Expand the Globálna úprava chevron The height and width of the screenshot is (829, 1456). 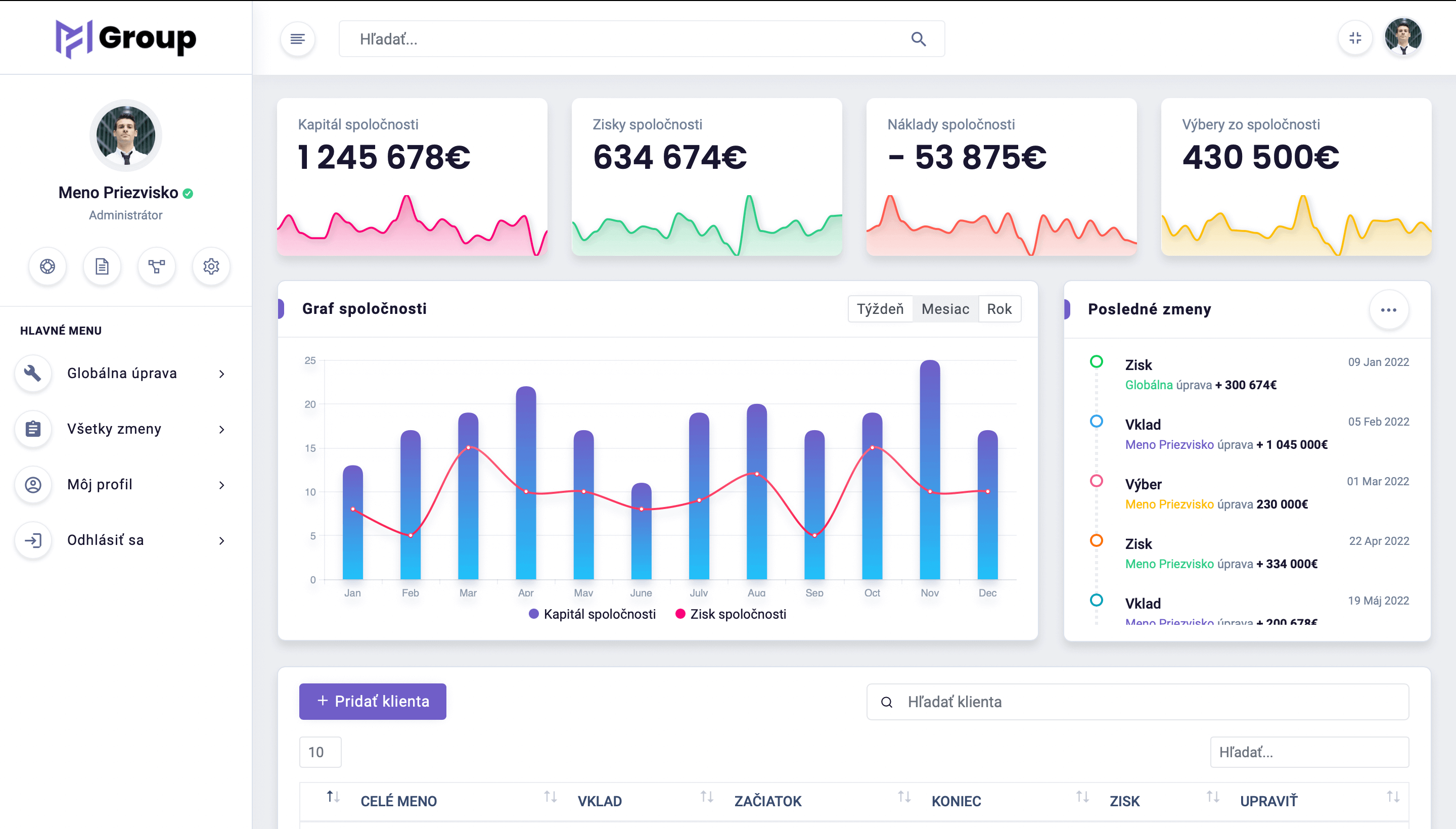[x=221, y=374]
